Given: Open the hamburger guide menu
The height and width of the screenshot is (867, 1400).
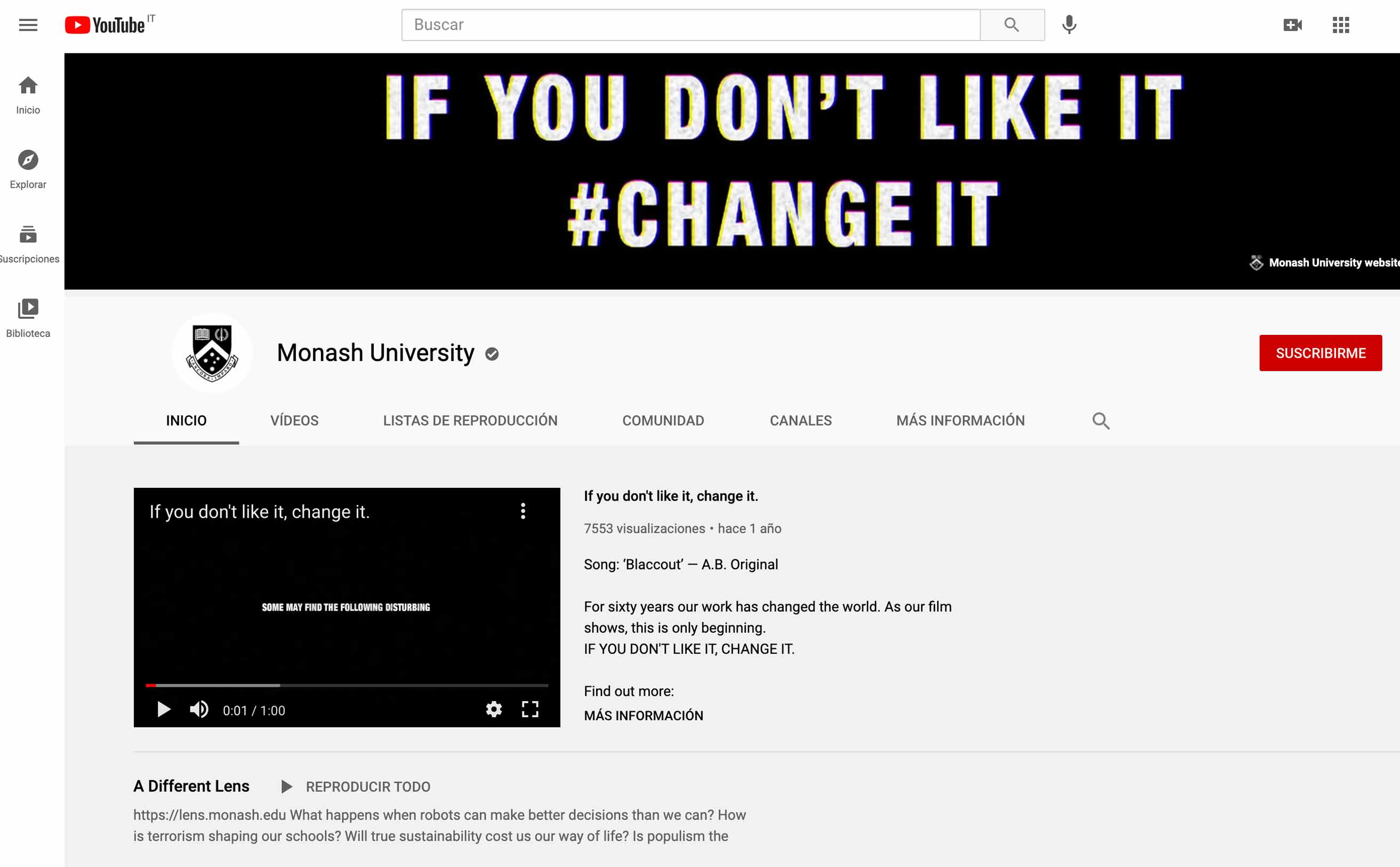Looking at the screenshot, I should point(28,25).
